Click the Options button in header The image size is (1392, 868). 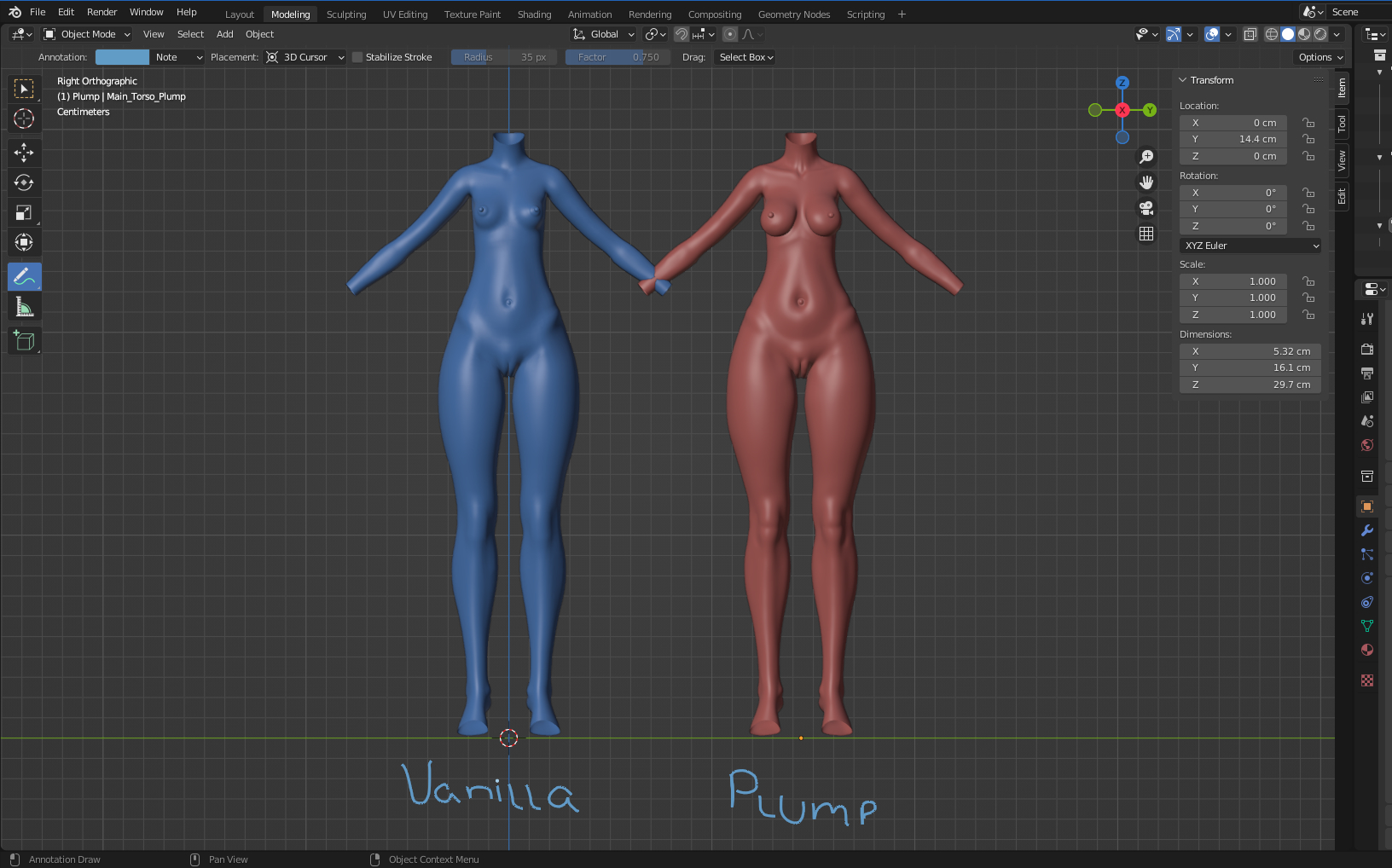click(x=1320, y=57)
